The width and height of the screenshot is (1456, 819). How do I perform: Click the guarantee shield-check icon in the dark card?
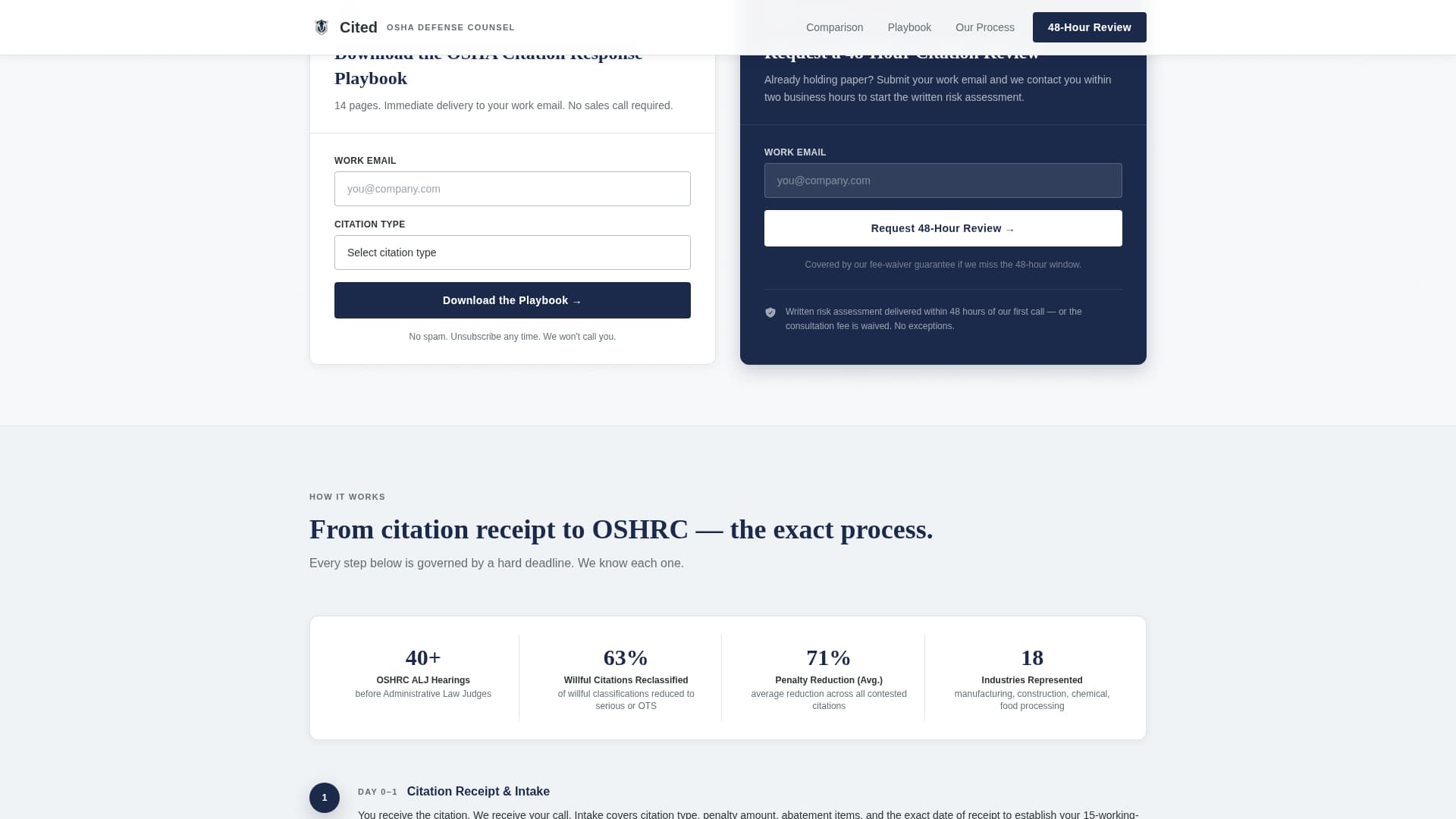(x=770, y=312)
